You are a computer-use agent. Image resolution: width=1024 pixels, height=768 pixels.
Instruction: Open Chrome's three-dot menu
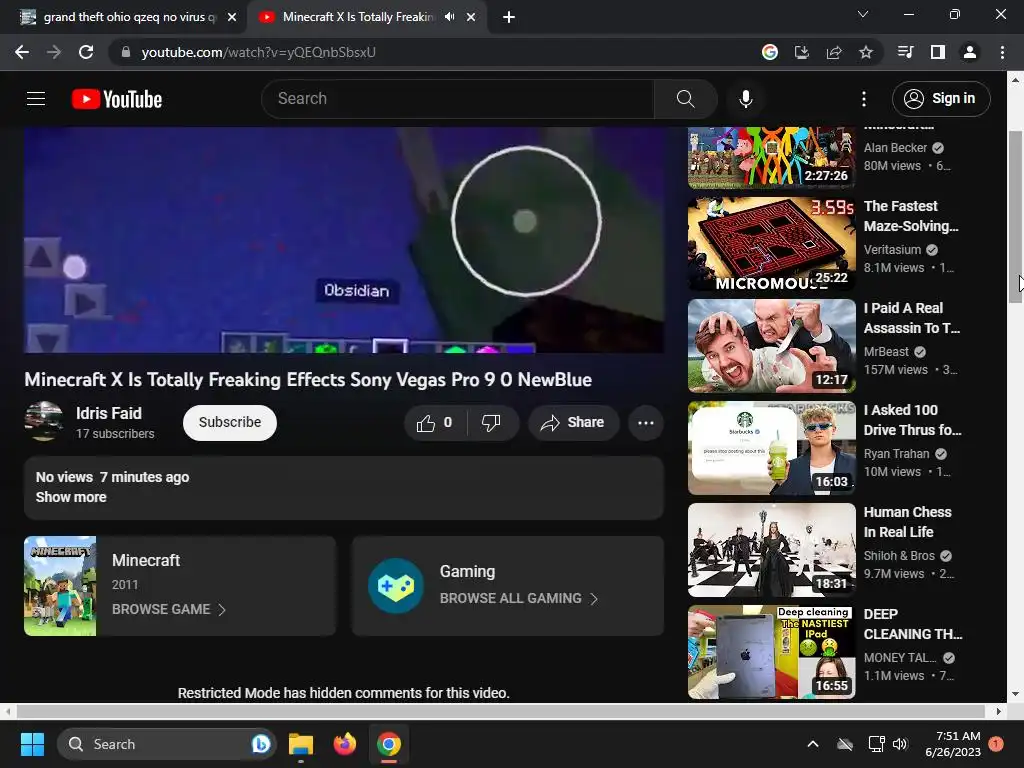coord(1002,52)
